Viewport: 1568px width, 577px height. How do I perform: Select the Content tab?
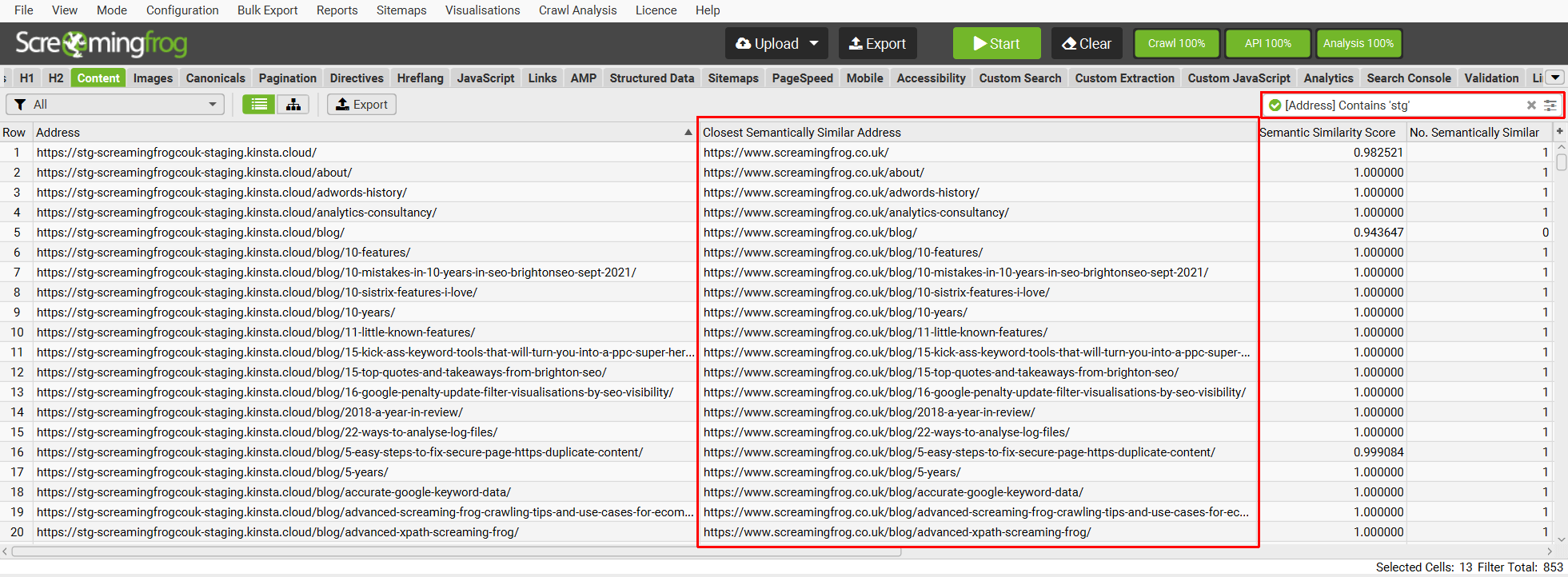[98, 78]
